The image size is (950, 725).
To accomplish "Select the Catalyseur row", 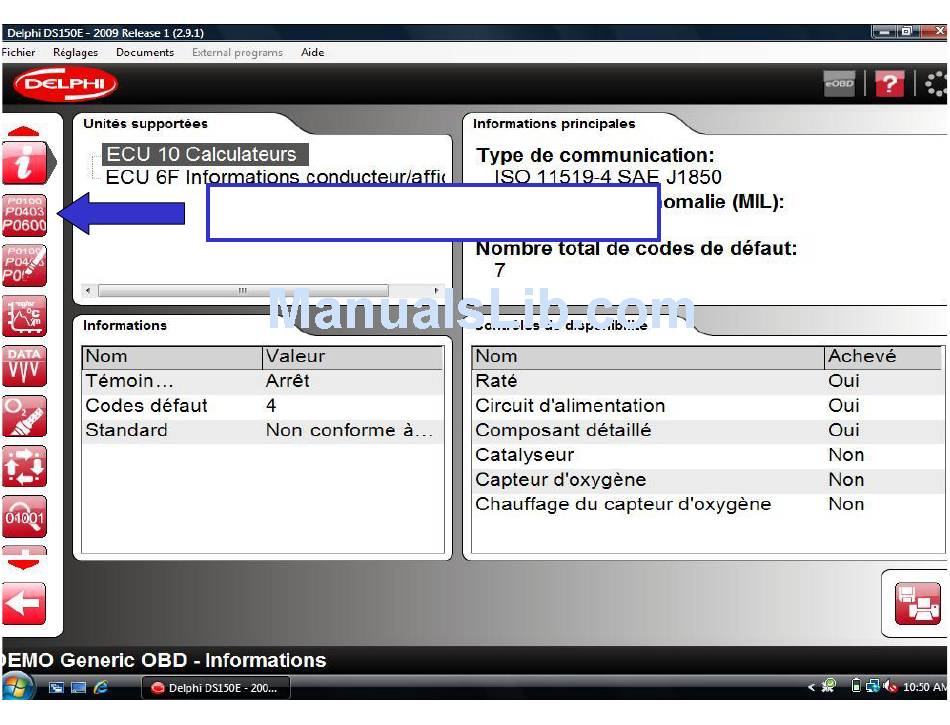I will click(x=708, y=455).
